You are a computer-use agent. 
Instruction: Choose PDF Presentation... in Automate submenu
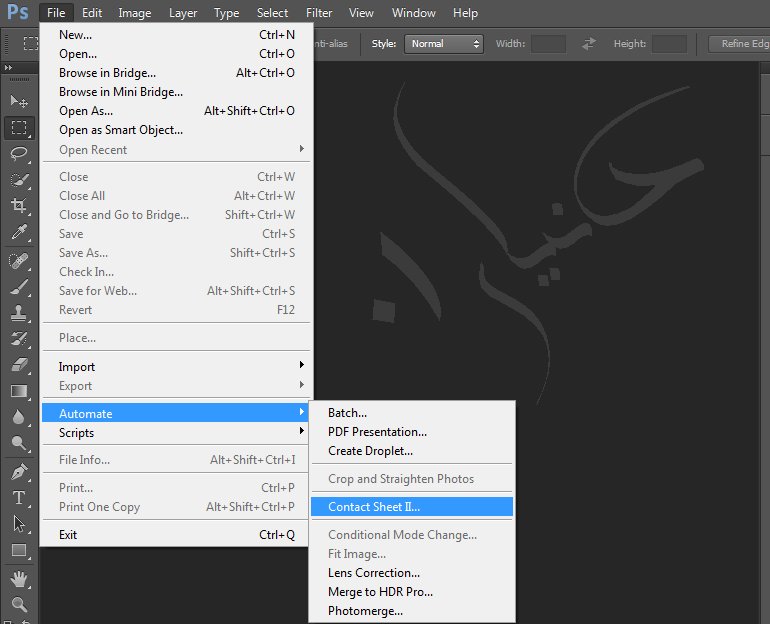(412, 432)
